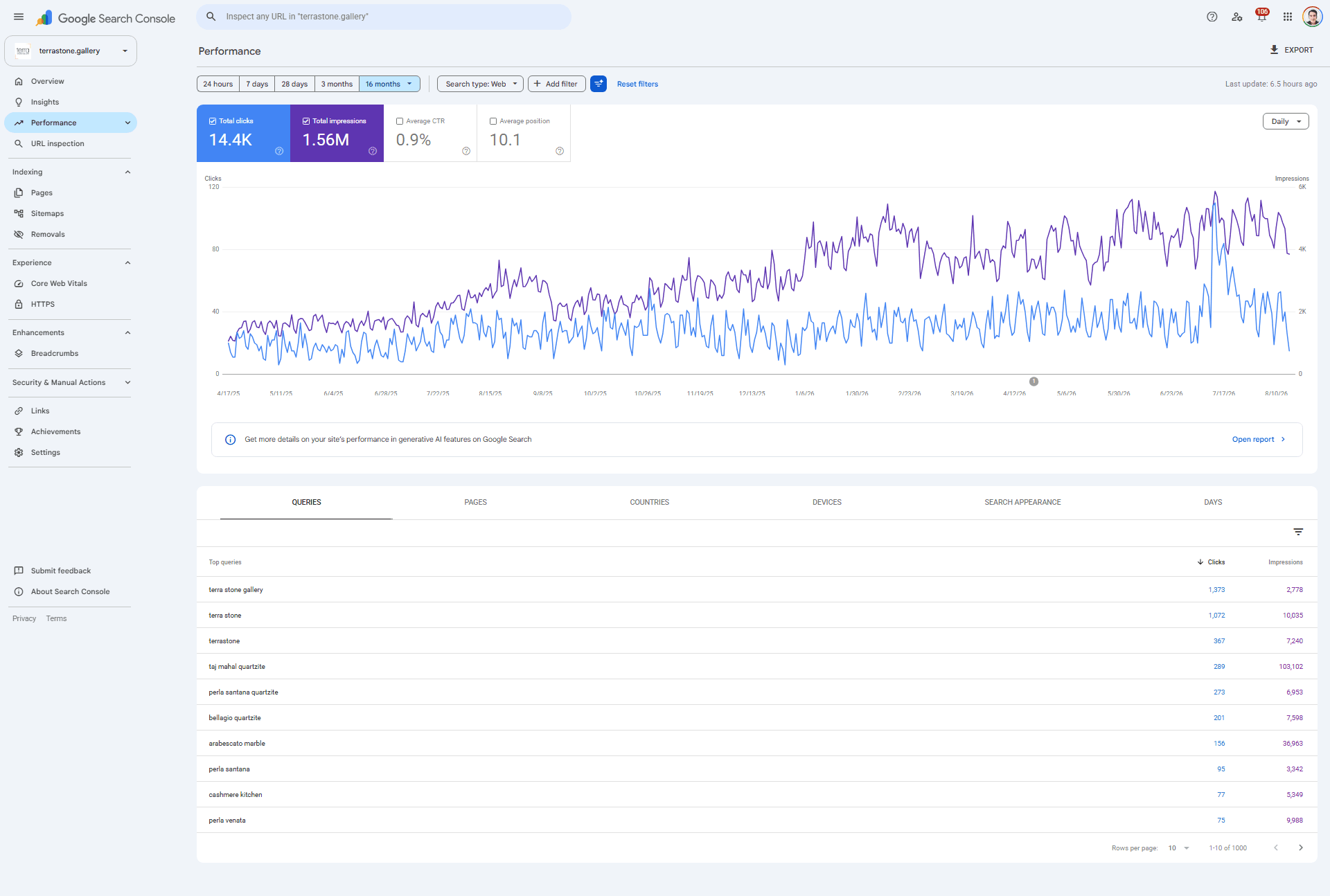The image size is (1330, 896).
Task: Collapse the Indexing section
Action: coord(127,172)
